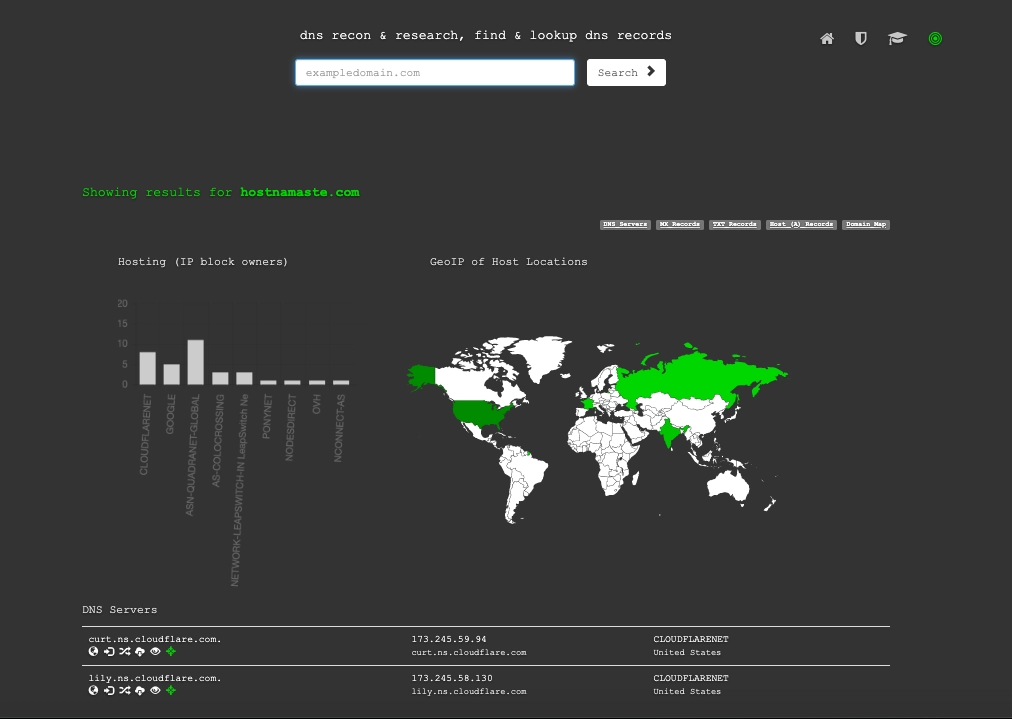1012x719 pixels.
Task: Open the graduation cap learn icon
Action: click(897, 39)
